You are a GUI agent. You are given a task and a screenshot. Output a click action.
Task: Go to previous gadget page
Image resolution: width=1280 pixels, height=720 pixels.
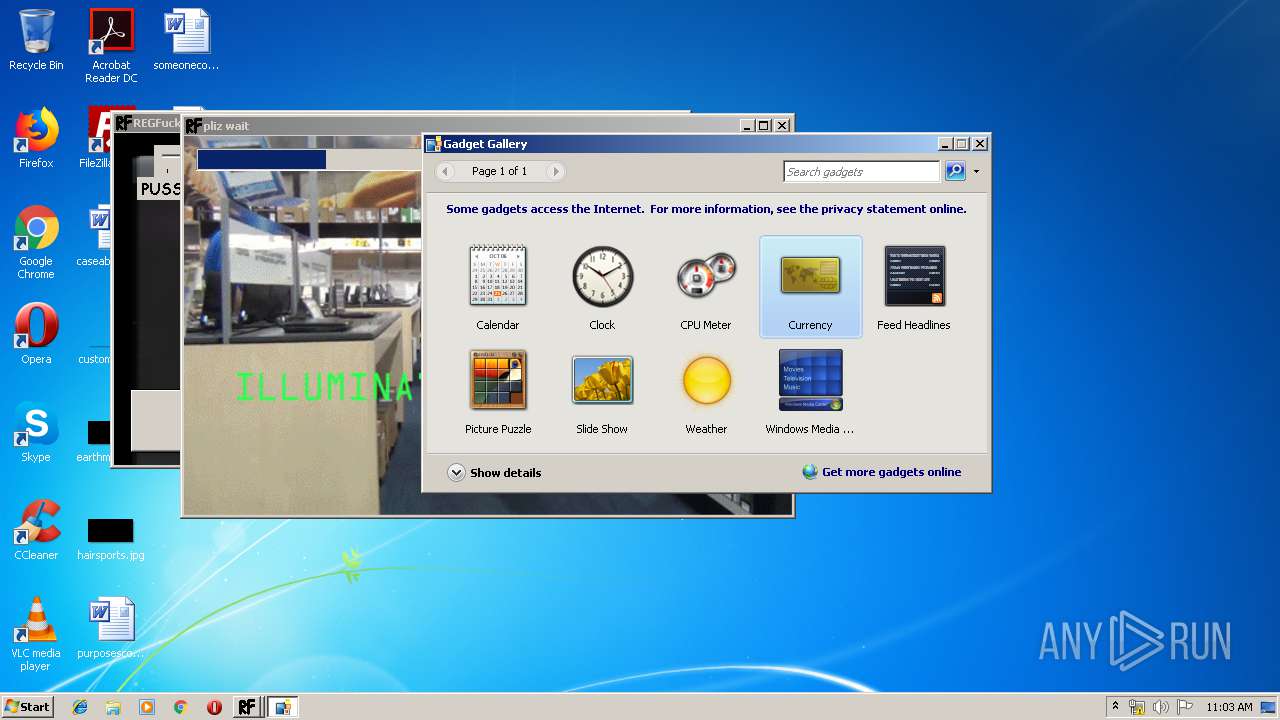pos(446,172)
